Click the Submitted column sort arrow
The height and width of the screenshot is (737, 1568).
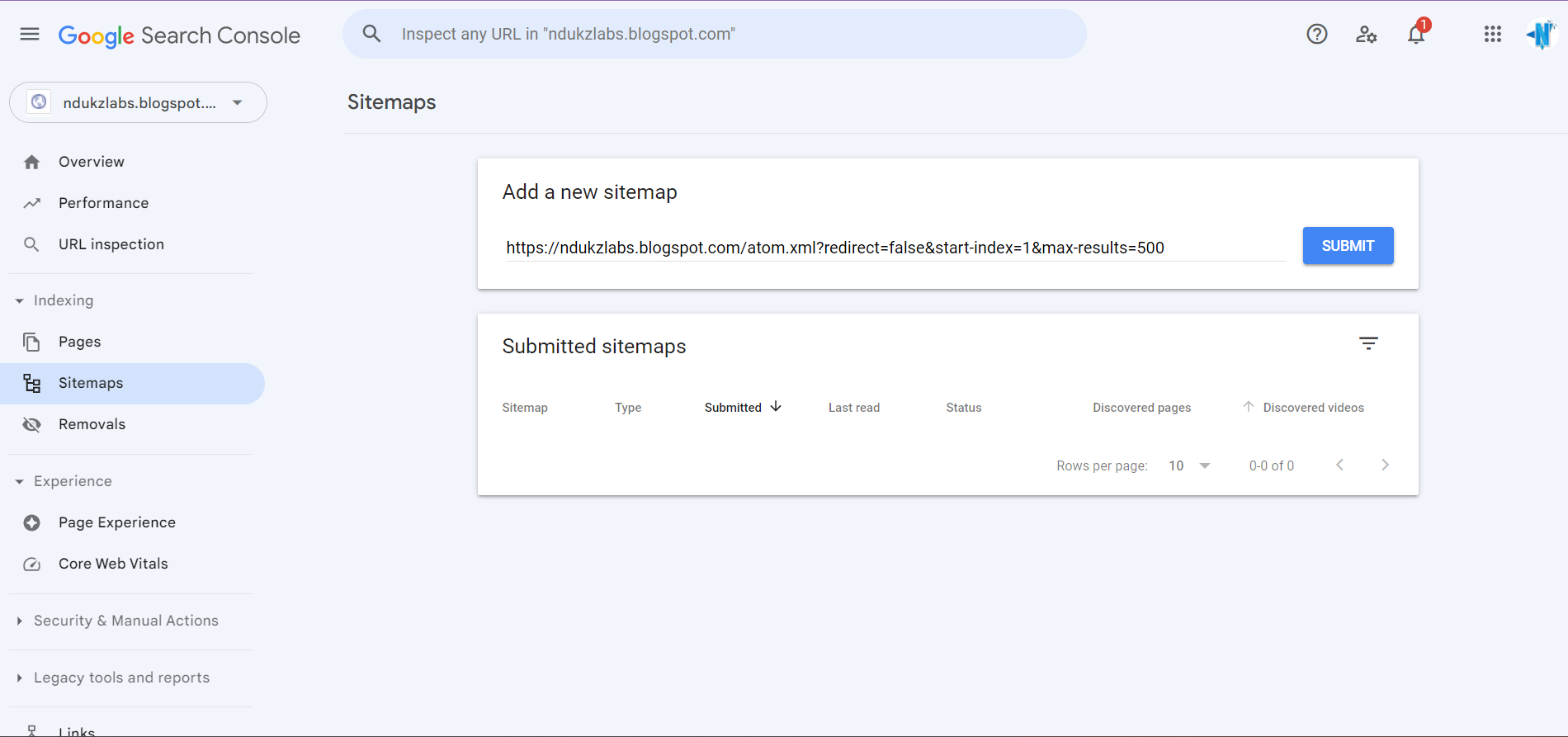tap(776, 407)
